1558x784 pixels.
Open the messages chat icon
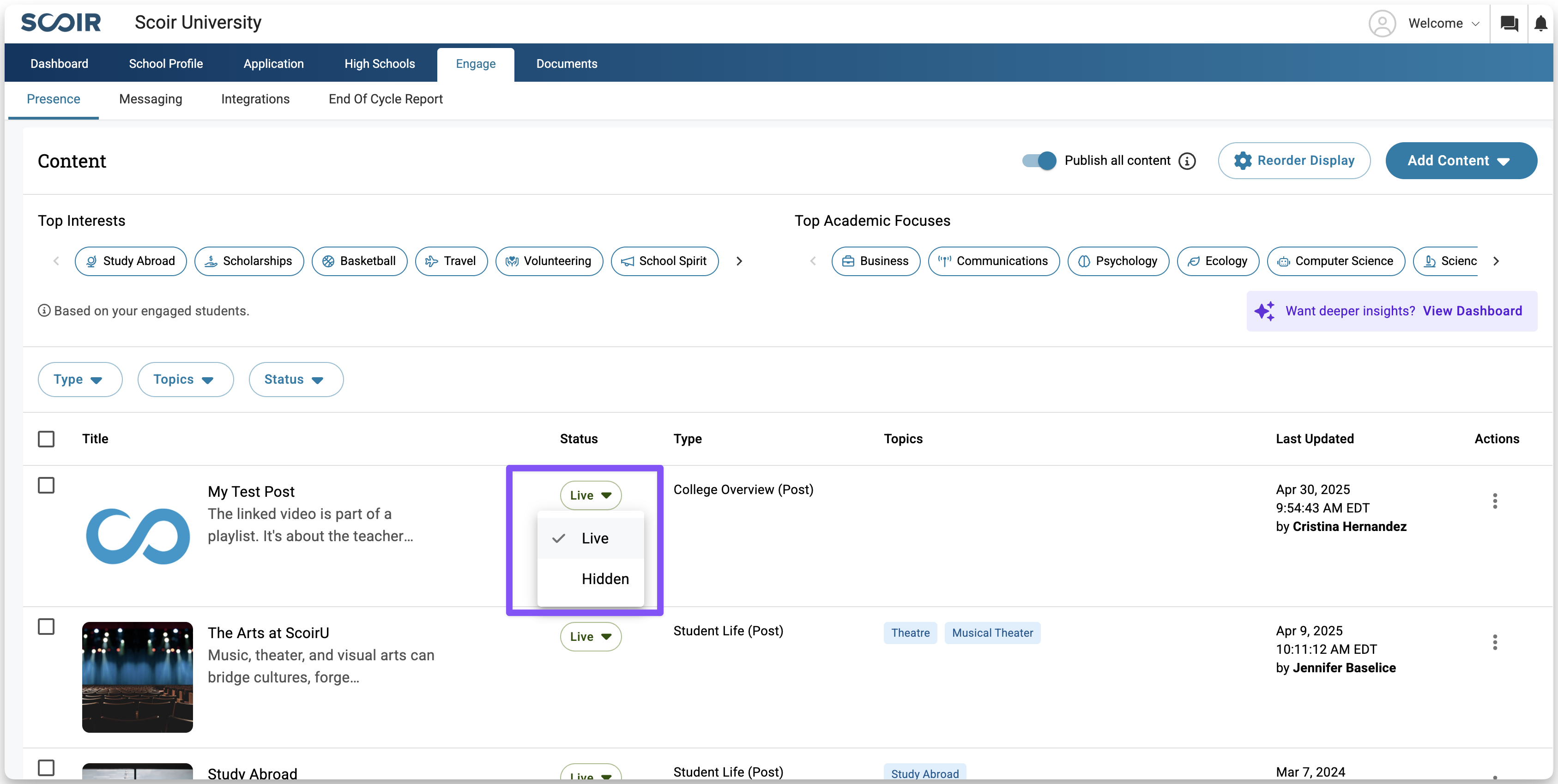[x=1509, y=24]
